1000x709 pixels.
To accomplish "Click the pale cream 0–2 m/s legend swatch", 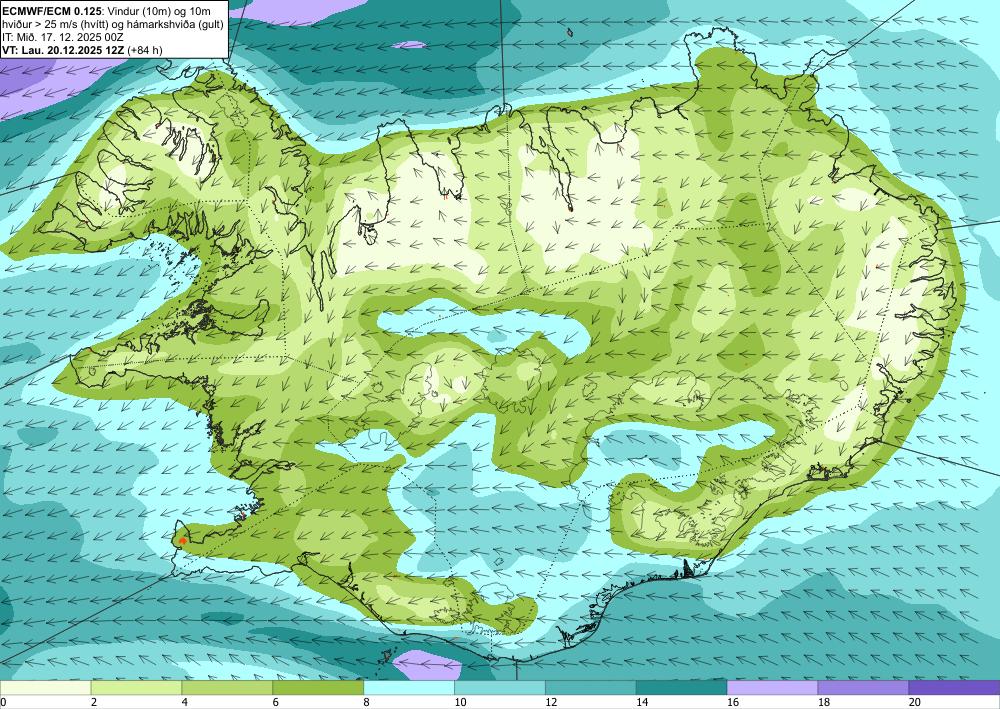I will click(45, 687).
